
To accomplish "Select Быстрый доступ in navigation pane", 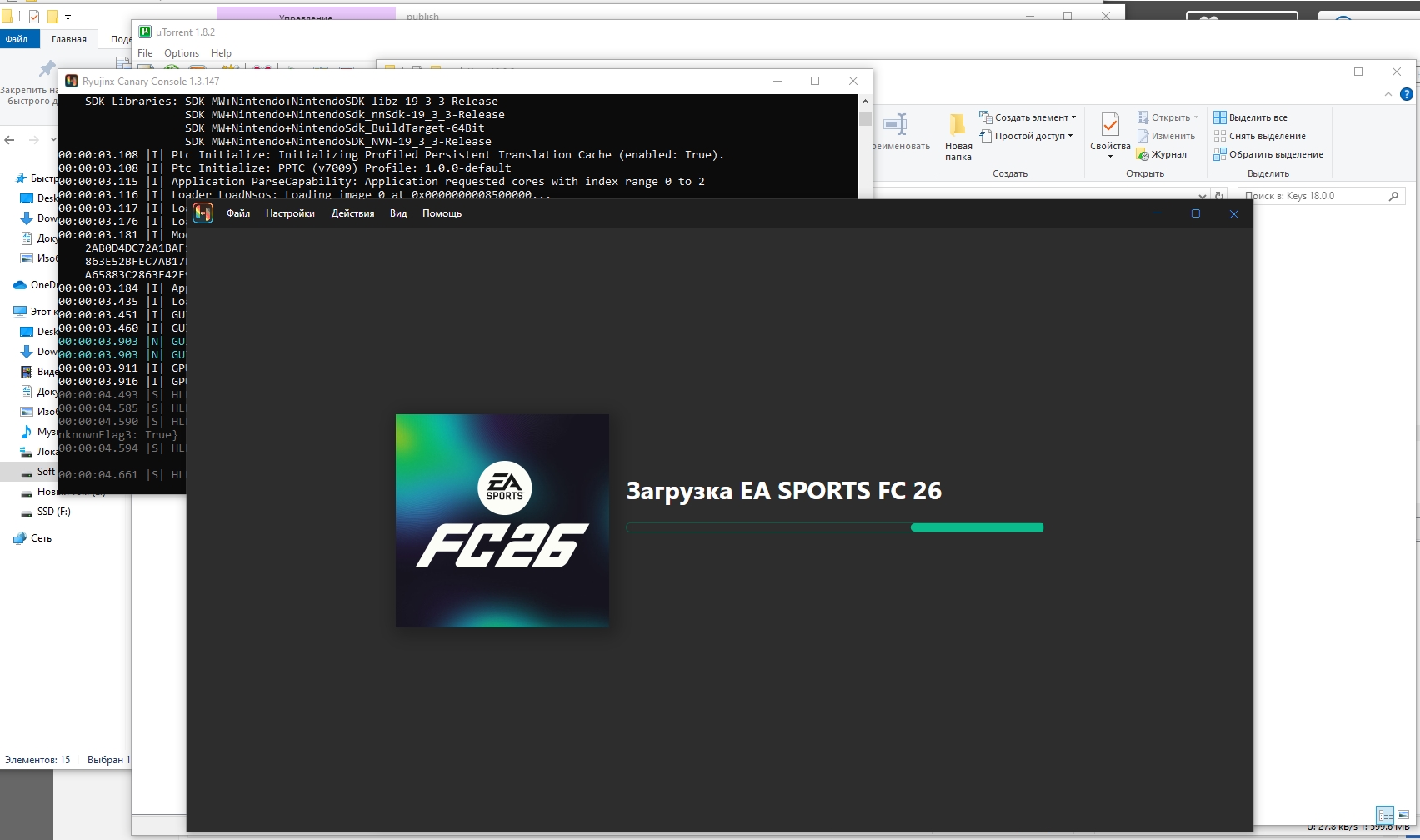I will [37, 178].
